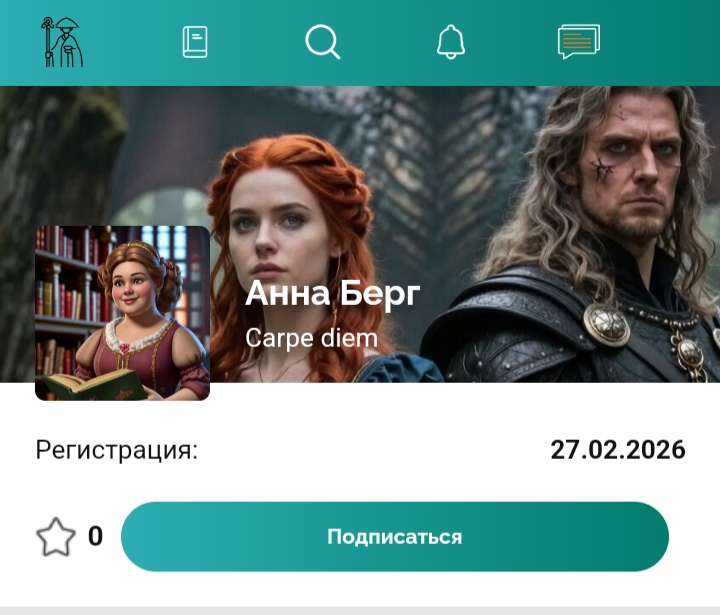This screenshot has height=615, width=720.
Task: Click the star rating icon
Action: 56,537
